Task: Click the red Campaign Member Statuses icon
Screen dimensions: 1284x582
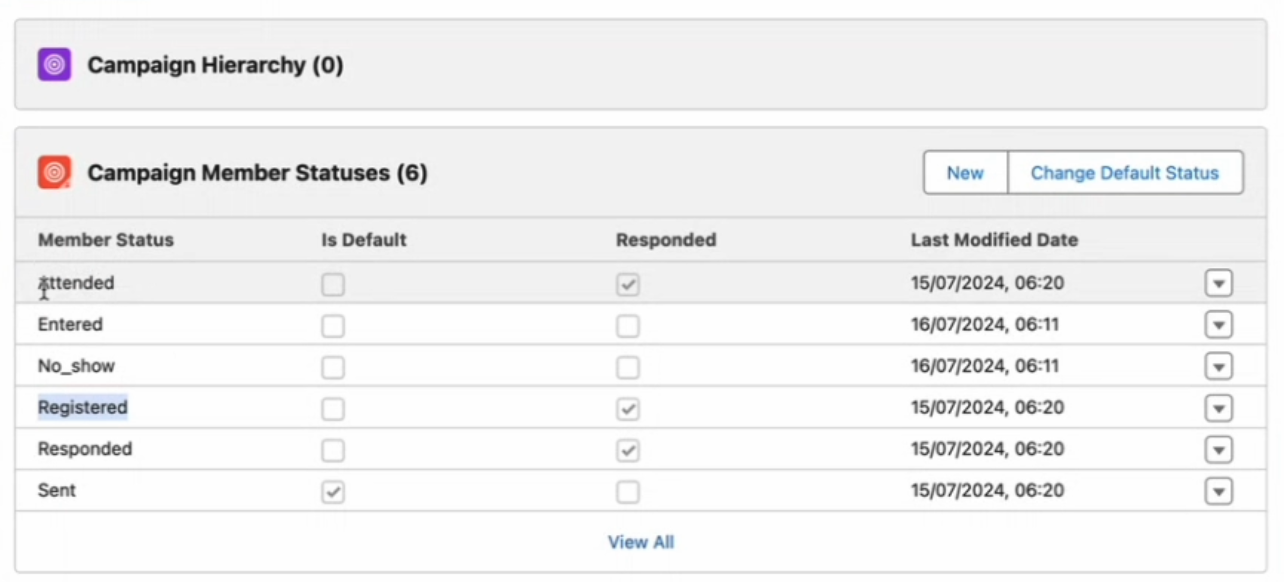Action: pos(54,172)
